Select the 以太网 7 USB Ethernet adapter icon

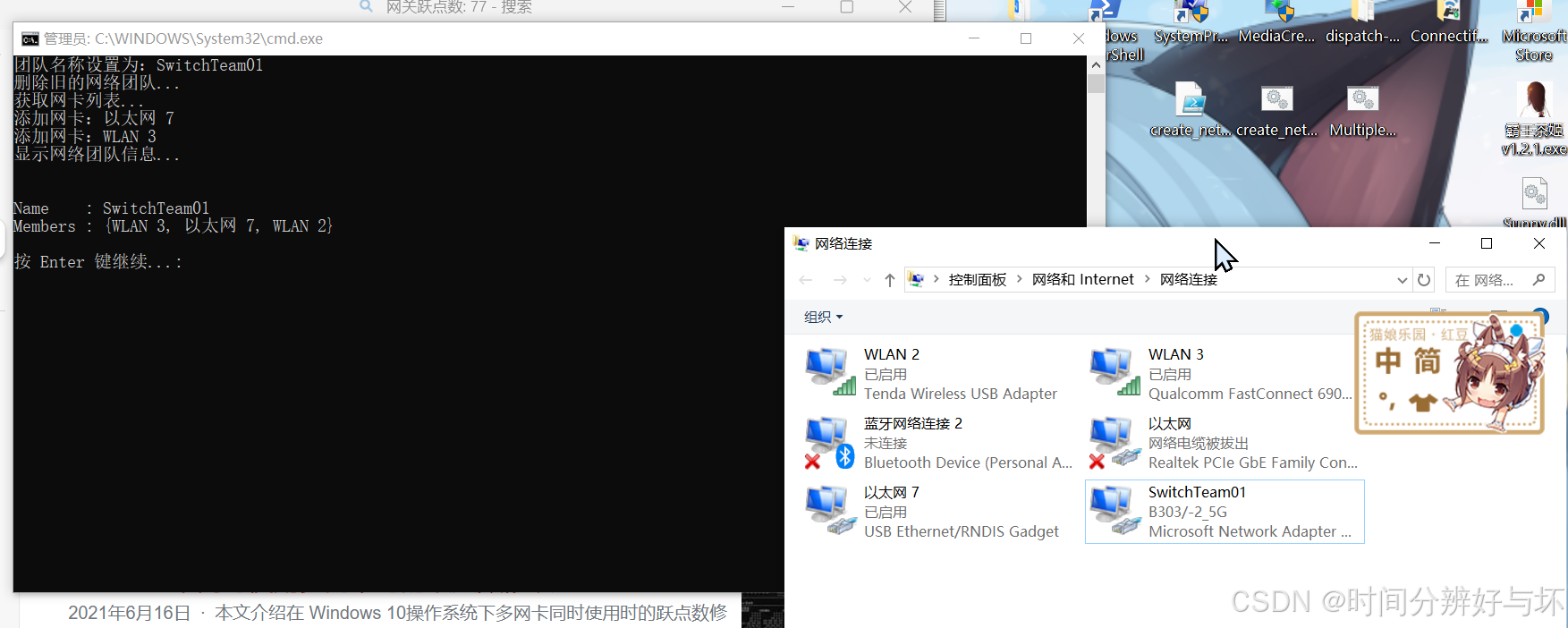[x=830, y=511]
